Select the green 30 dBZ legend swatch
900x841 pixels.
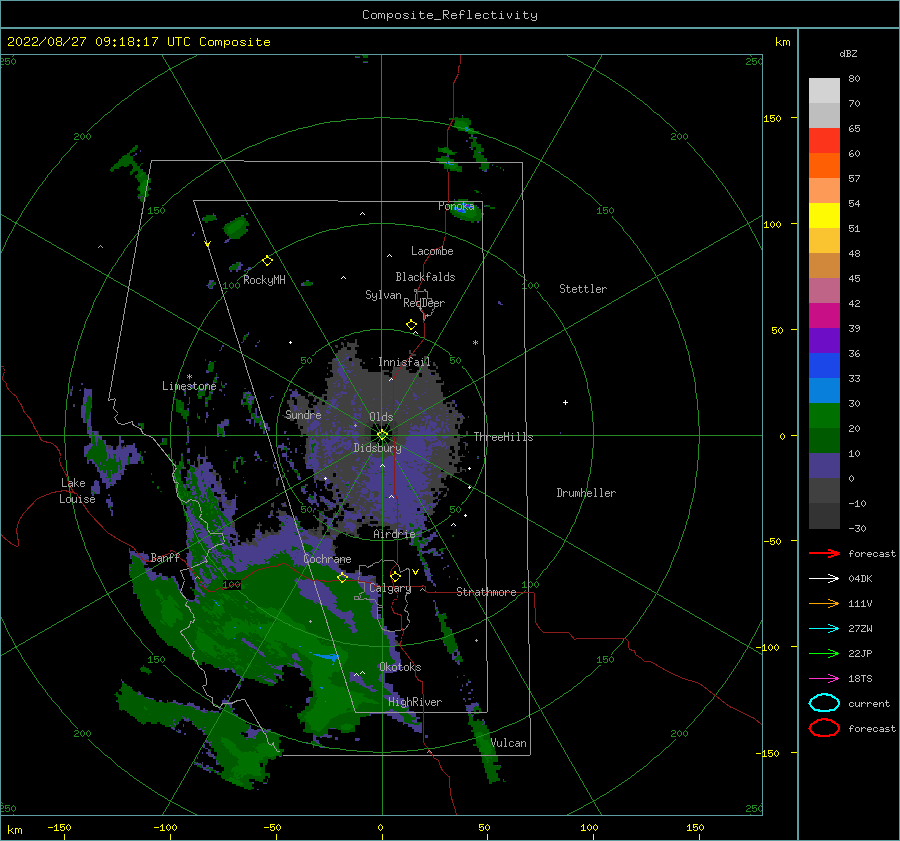(x=824, y=416)
